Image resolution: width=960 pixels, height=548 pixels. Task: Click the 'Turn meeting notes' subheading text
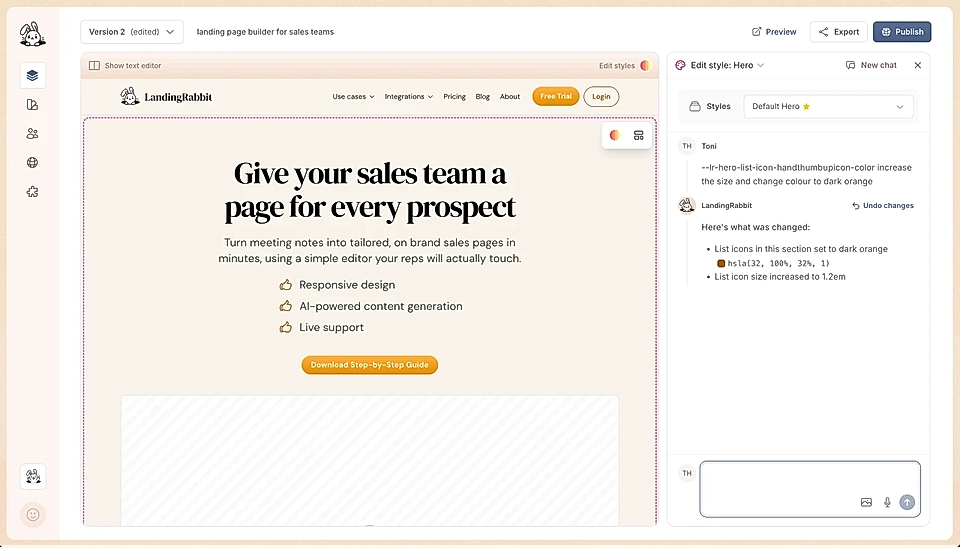370,250
